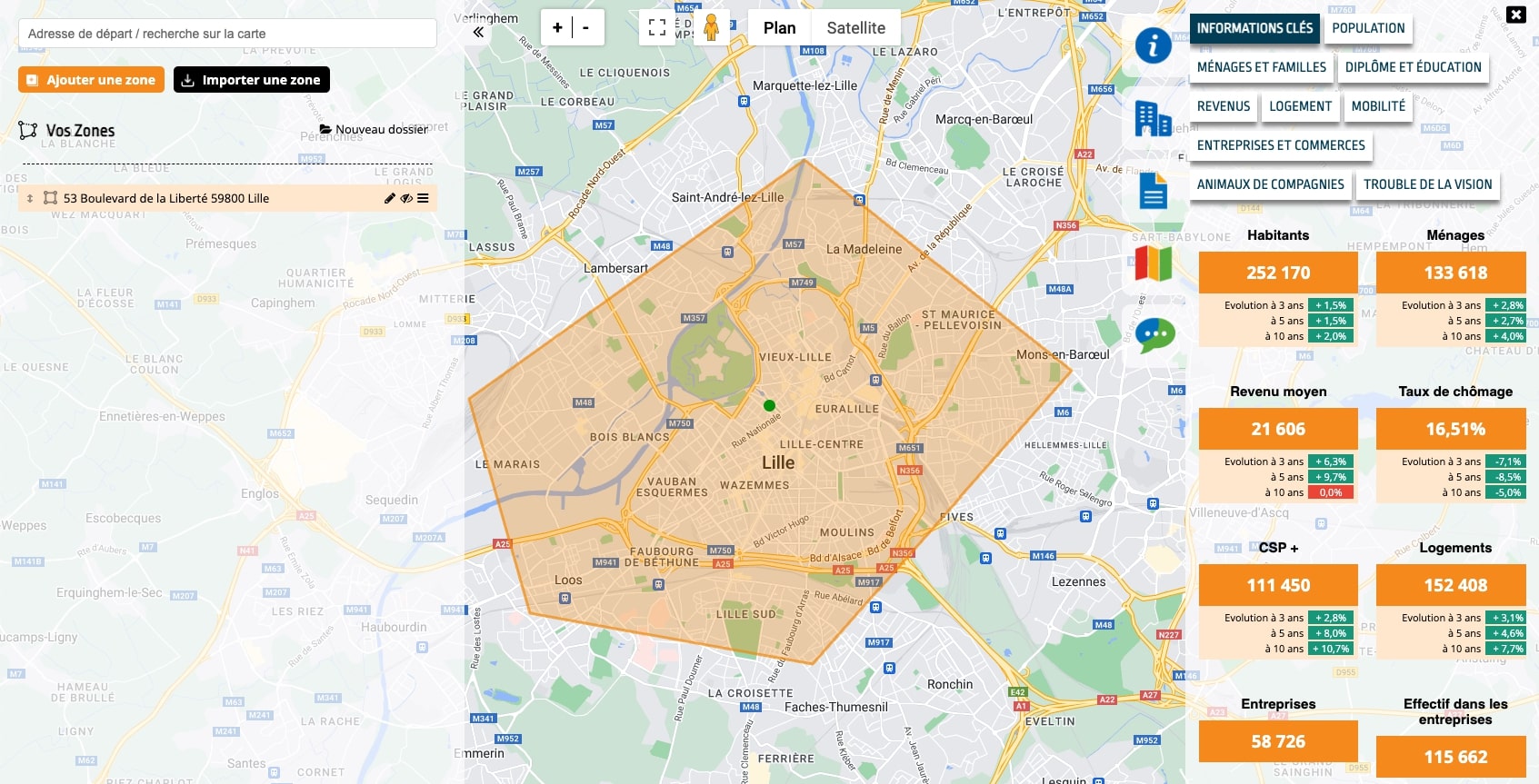The image size is (1539, 784).
Task: Open the blue information icon panel
Action: 1153,45
